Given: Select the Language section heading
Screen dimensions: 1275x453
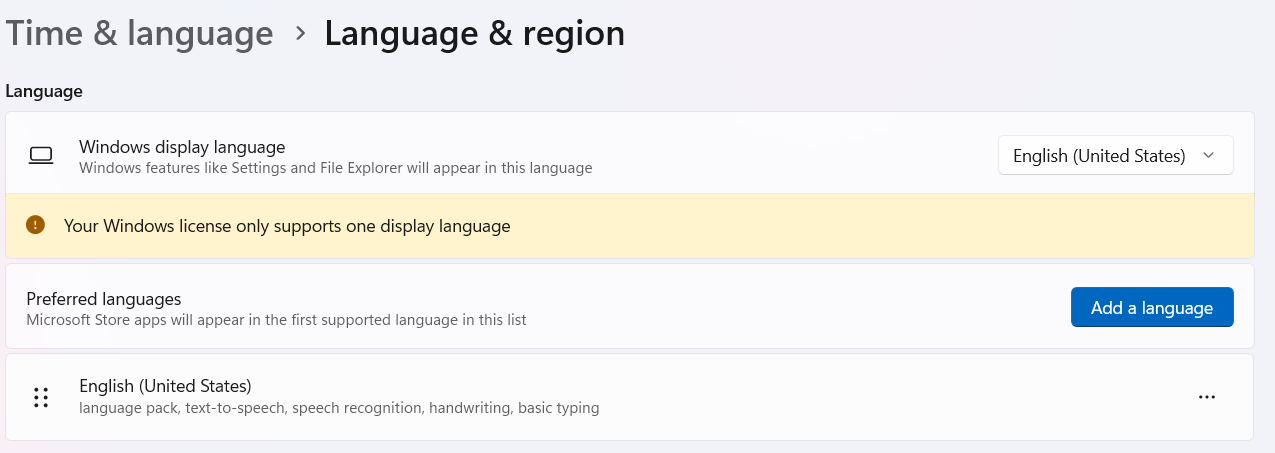Looking at the screenshot, I should click(x=44, y=91).
